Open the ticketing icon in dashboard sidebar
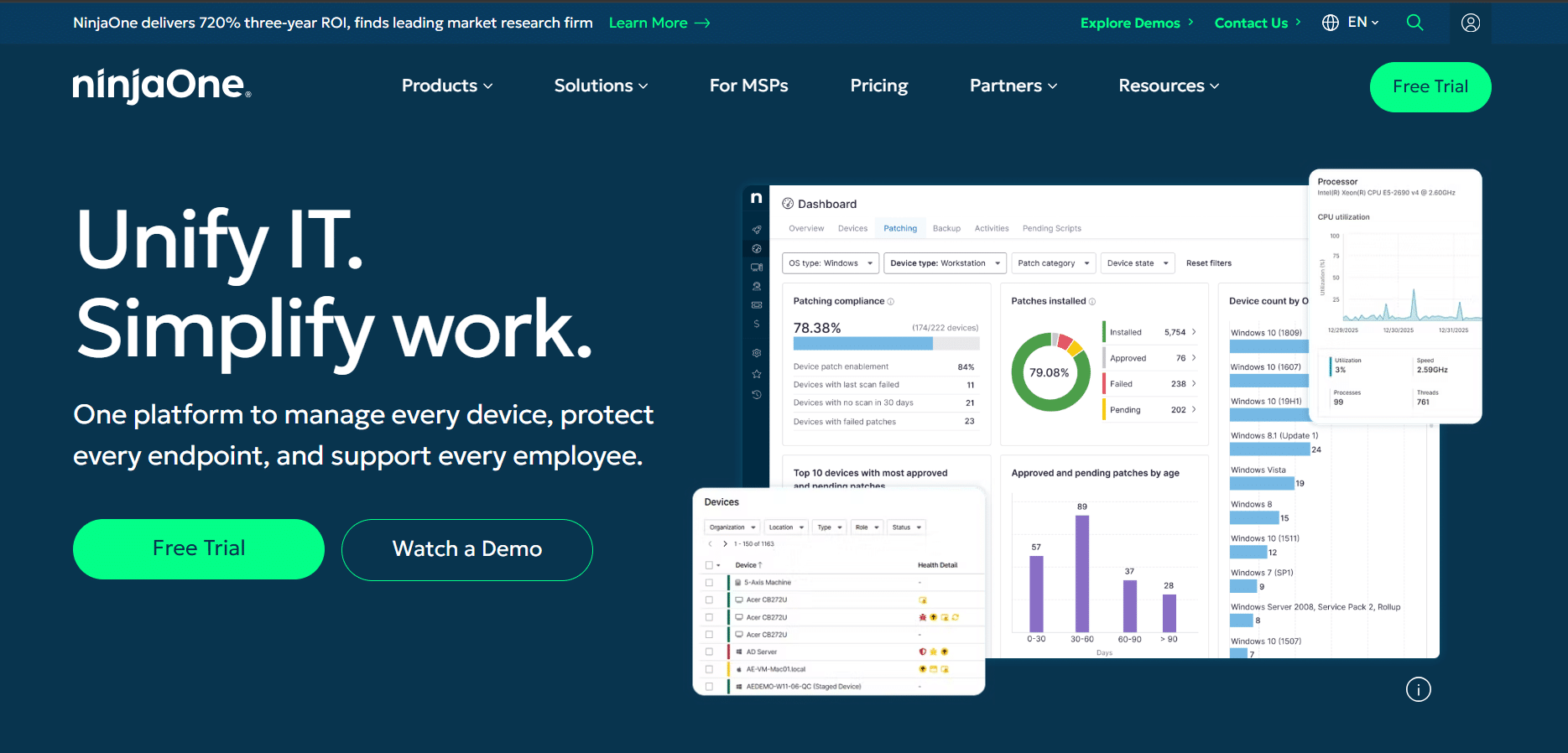This screenshot has width=1568, height=753. [x=757, y=305]
